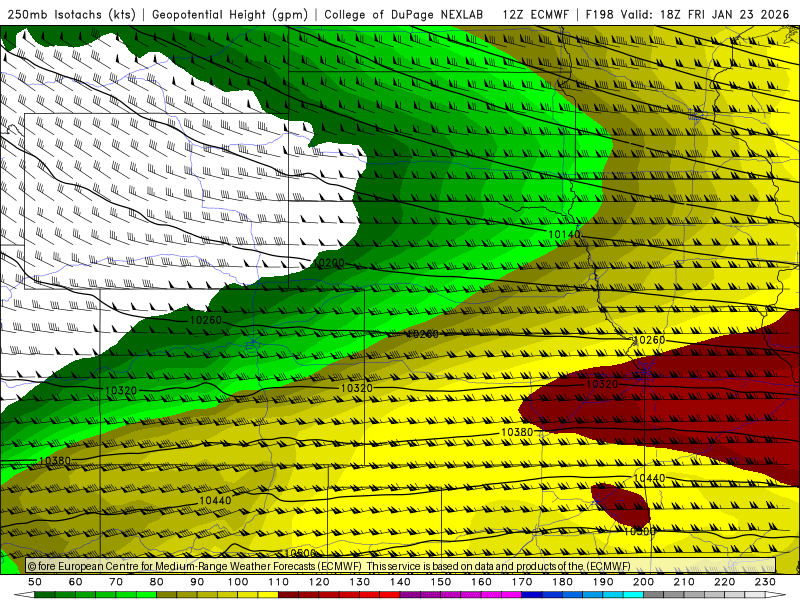
Task: Click the 100 value on color scale
Action: pyautogui.click(x=238, y=582)
